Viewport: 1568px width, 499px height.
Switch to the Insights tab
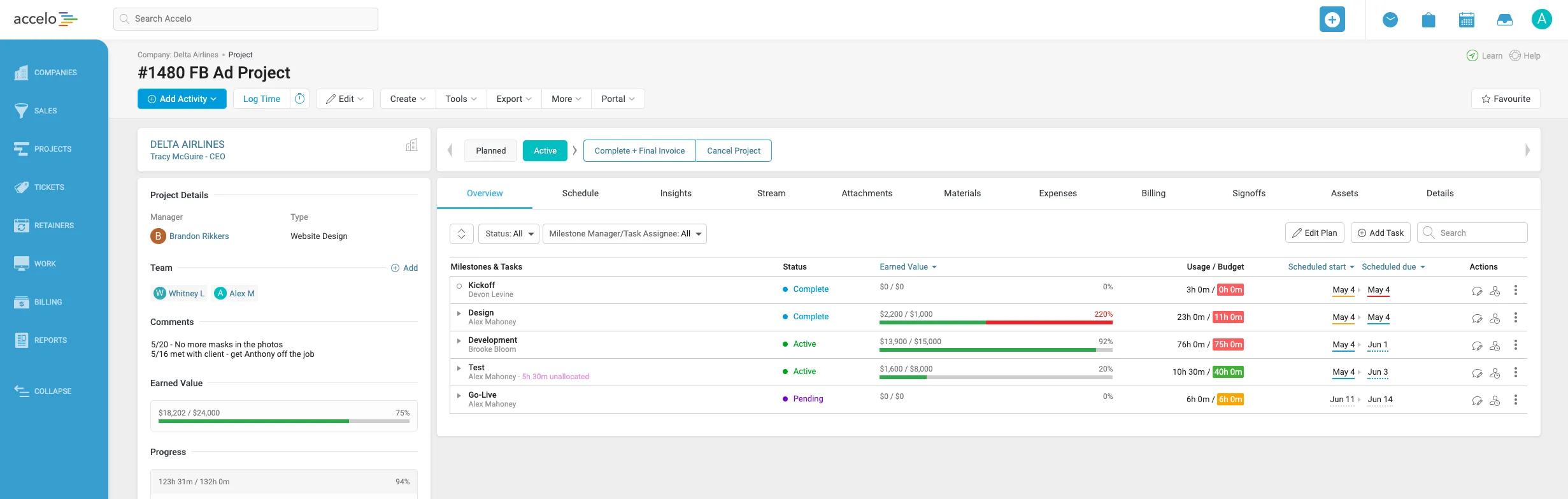point(676,193)
